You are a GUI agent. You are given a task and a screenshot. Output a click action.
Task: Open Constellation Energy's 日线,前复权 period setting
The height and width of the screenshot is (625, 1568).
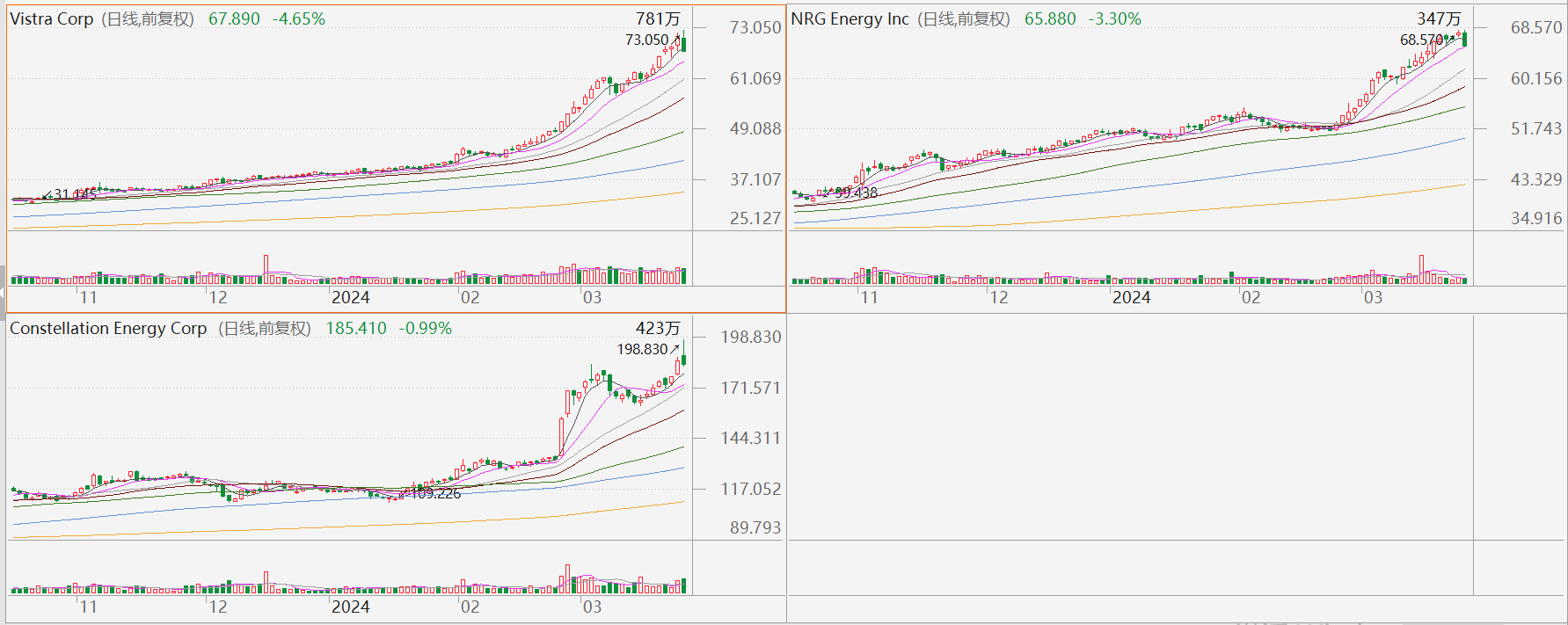265,328
